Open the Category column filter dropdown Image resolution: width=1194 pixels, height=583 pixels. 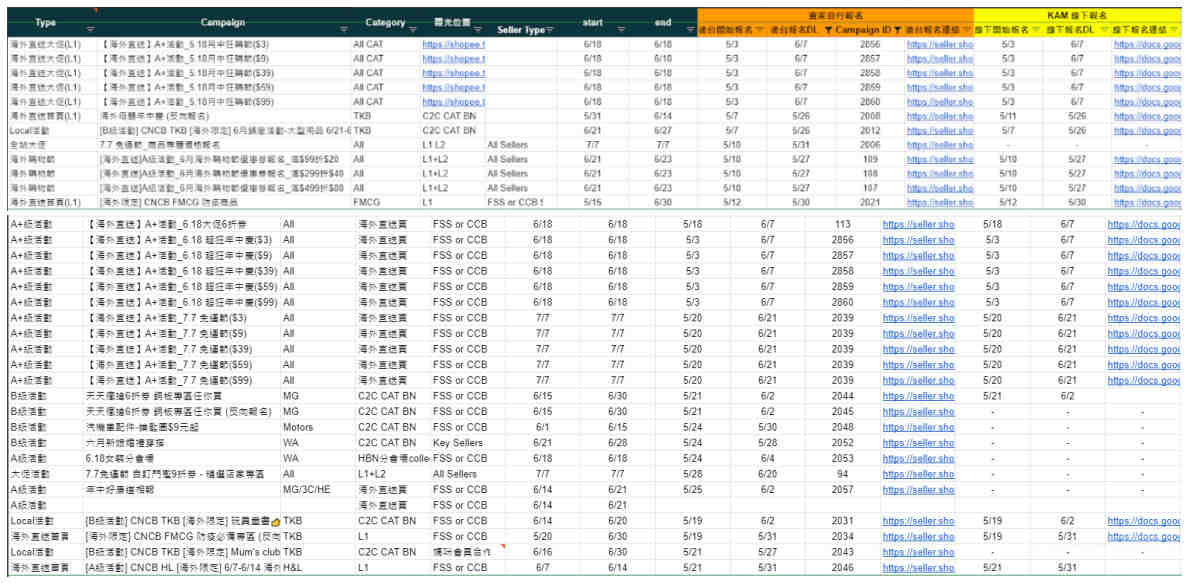[x=413, y=30]
